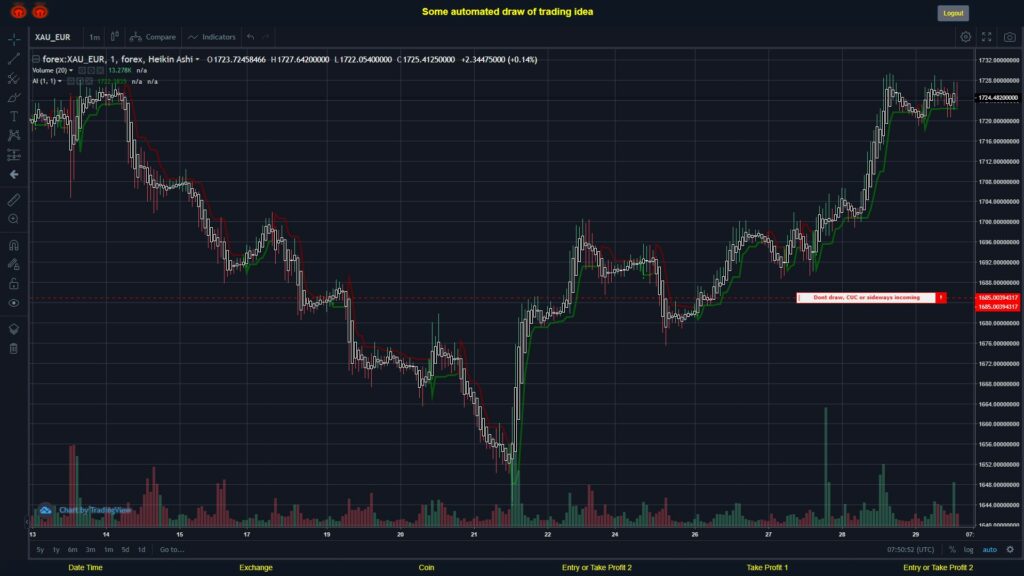Click the redo arrow in top toolbar
Viewport: 1024px width, 576px height.
[x=266, y=37]
